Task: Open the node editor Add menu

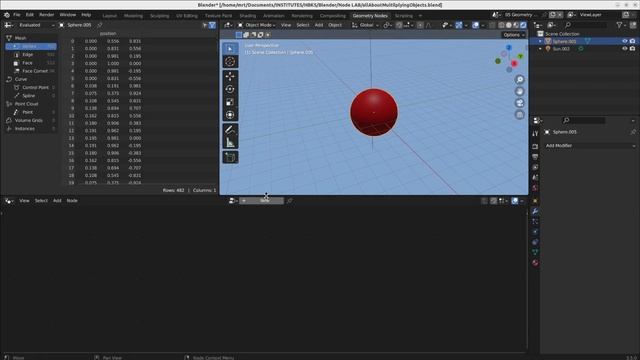Action: pos(57,201)
